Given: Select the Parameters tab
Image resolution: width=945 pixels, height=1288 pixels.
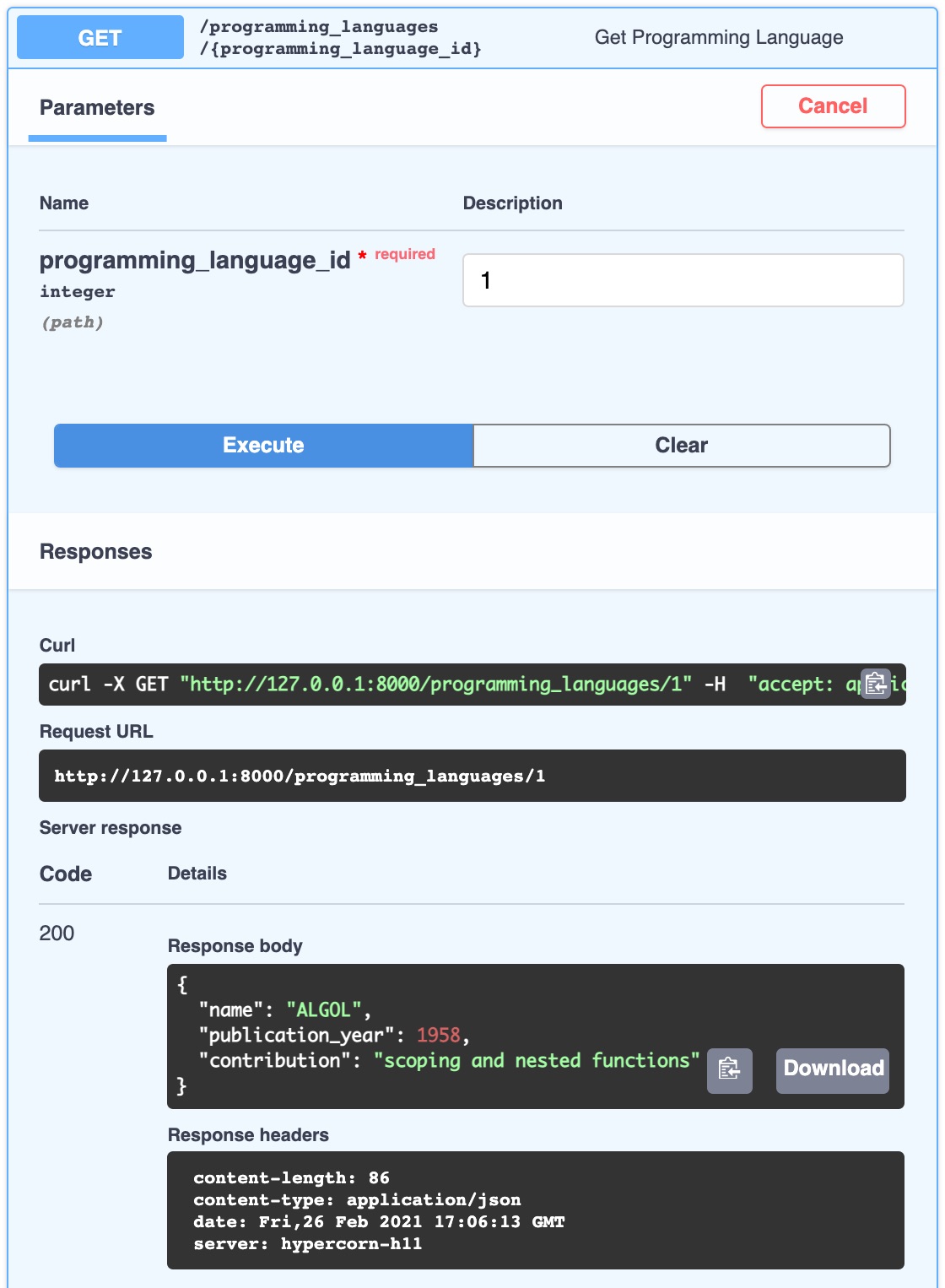Looking at the screenshot, I should pos(97,108).
